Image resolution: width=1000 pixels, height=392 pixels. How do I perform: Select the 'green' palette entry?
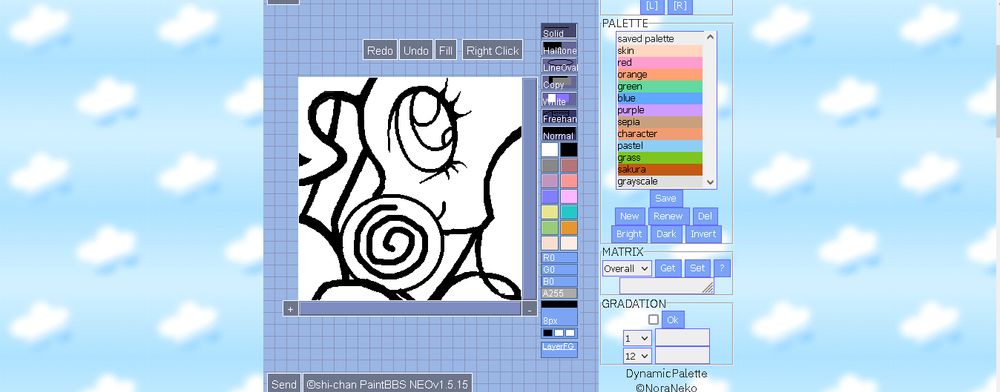coord(660,86)
